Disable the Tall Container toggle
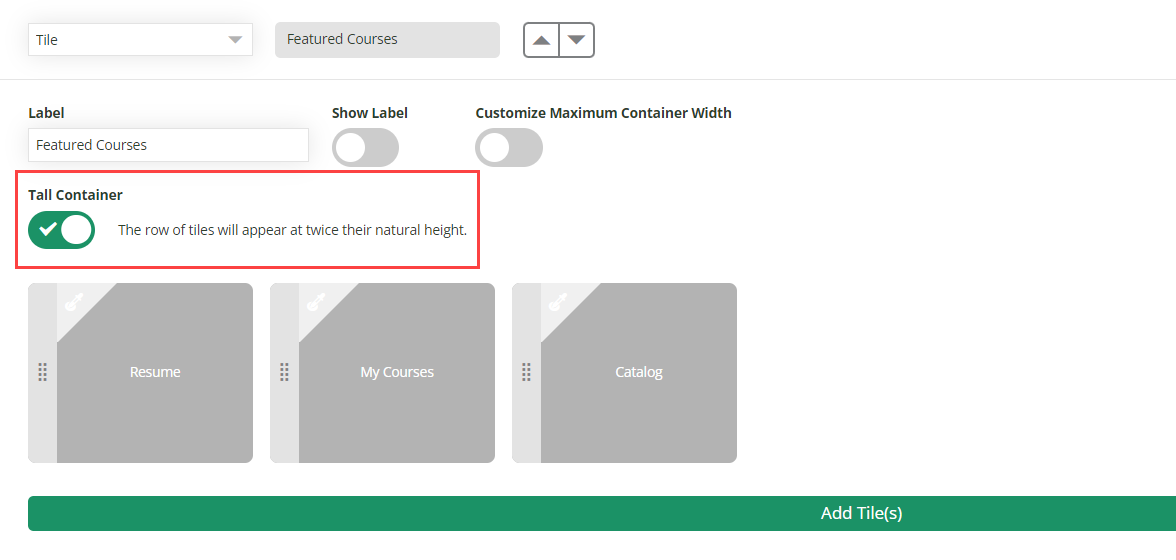 (x=62, y=229)
